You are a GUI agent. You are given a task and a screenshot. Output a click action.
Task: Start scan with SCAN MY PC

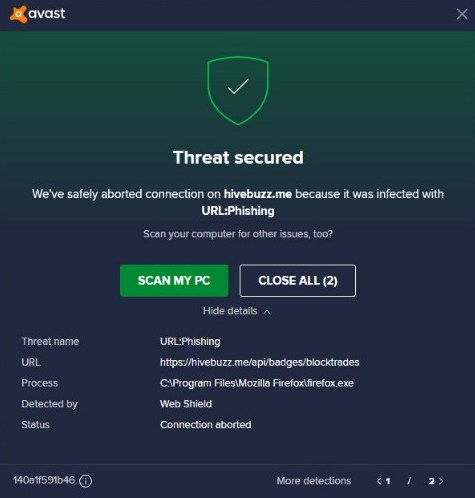[174, 281]
